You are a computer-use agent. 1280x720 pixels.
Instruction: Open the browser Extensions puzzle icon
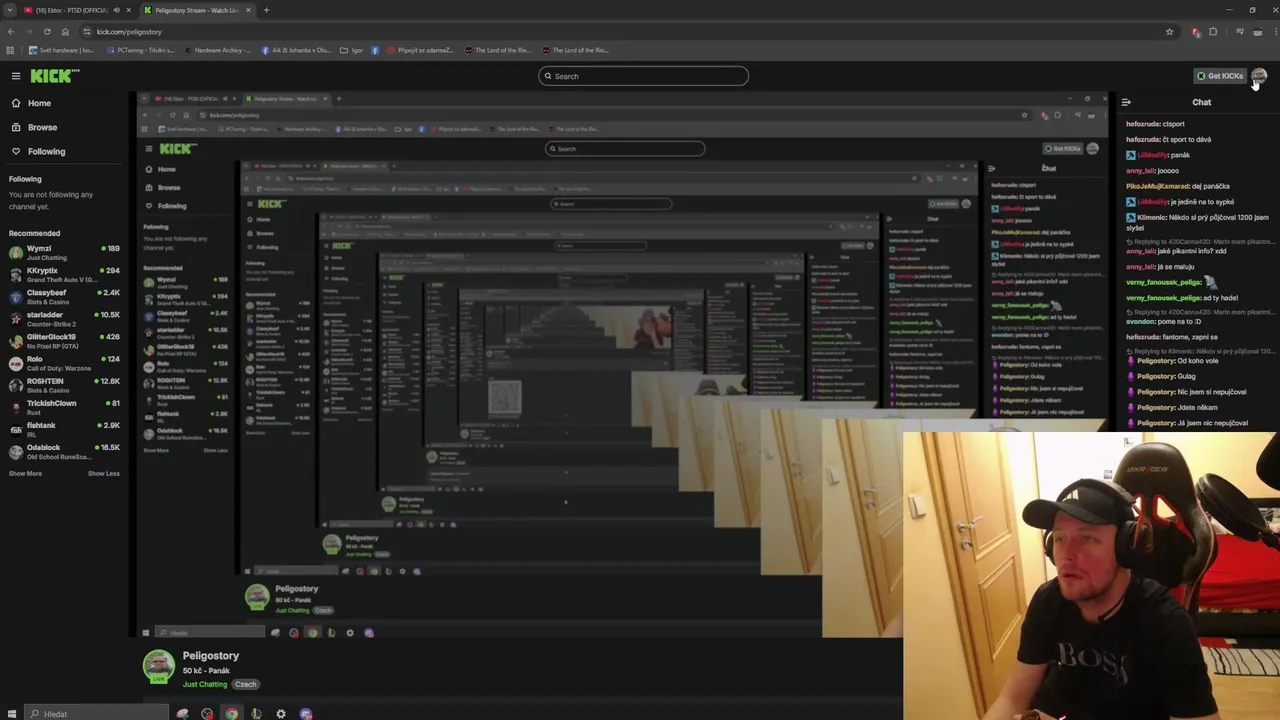pos(1214,32)
